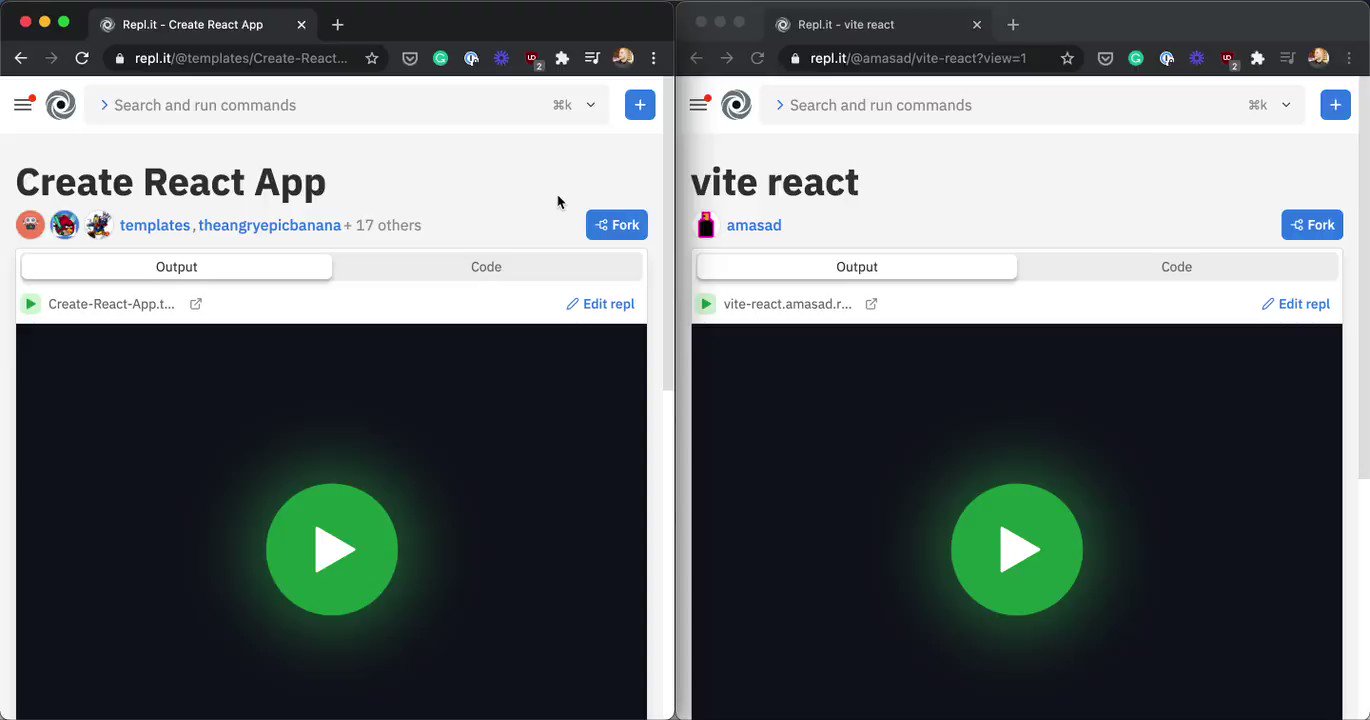Viewport: 1370px width, 720px height.
Task: Expand the command bar chevron in vite react window
Action: (x=1286, y=105)
